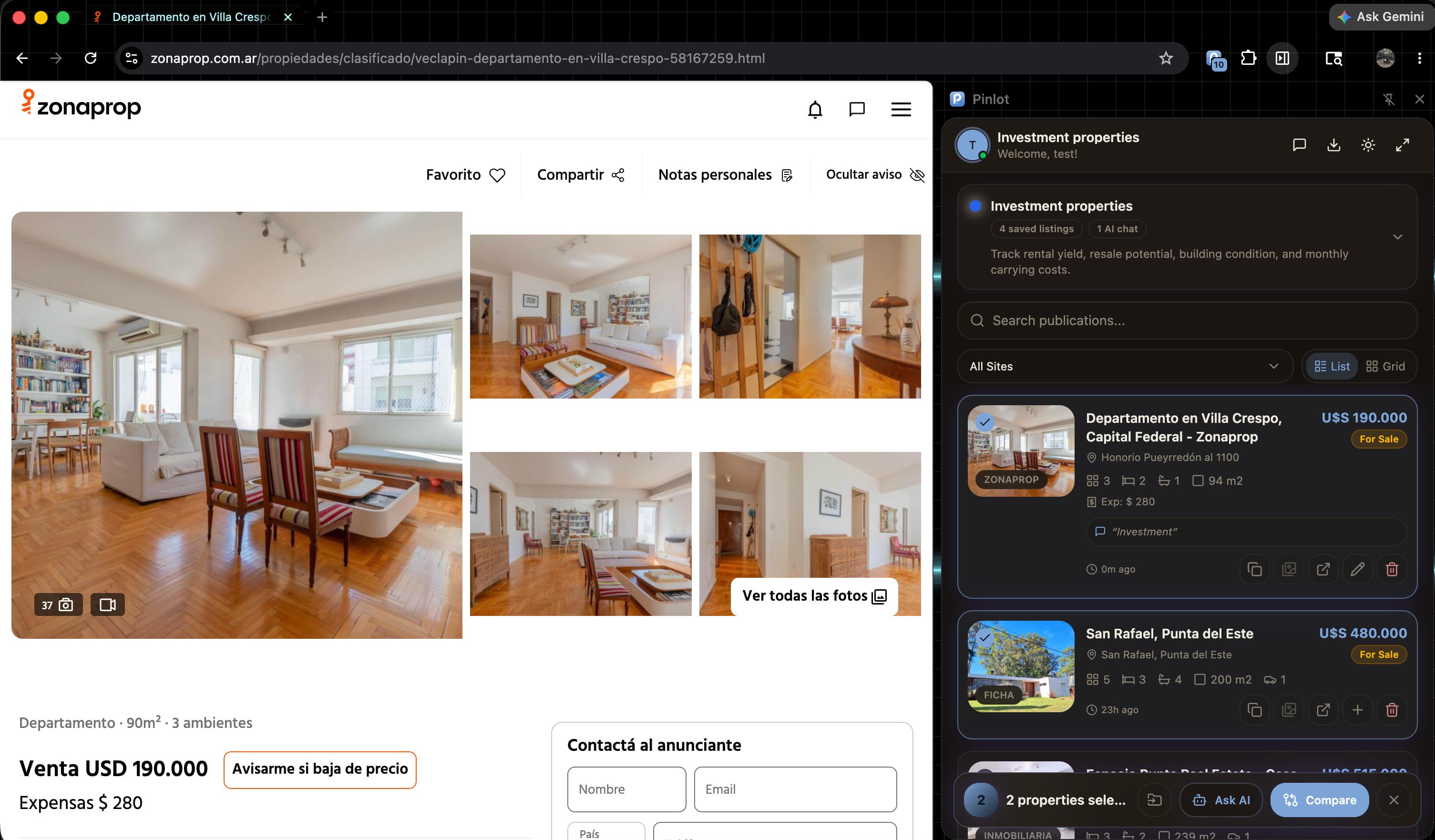The image size is (1435, 840).
Task: Open Notas personales
Action: (x=725, y=175)
